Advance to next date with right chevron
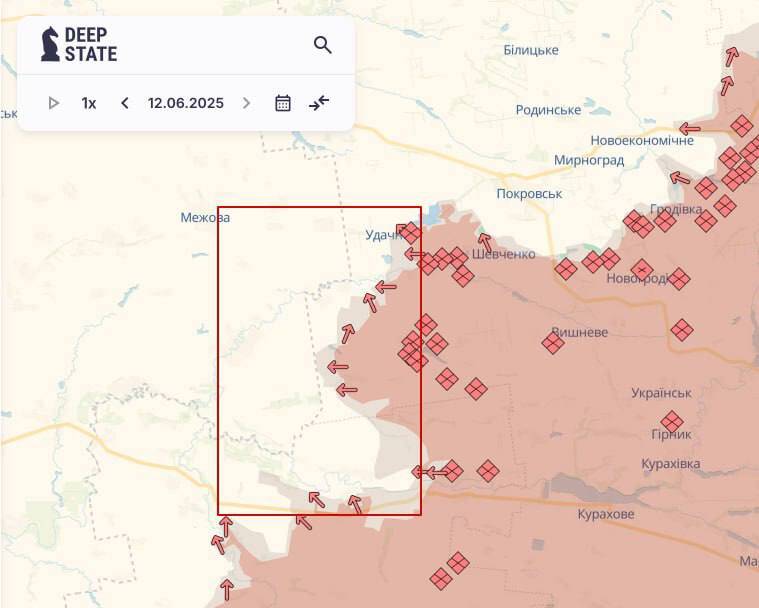The width and height of the screenshot is (759, 608). [x=246, y=103]
